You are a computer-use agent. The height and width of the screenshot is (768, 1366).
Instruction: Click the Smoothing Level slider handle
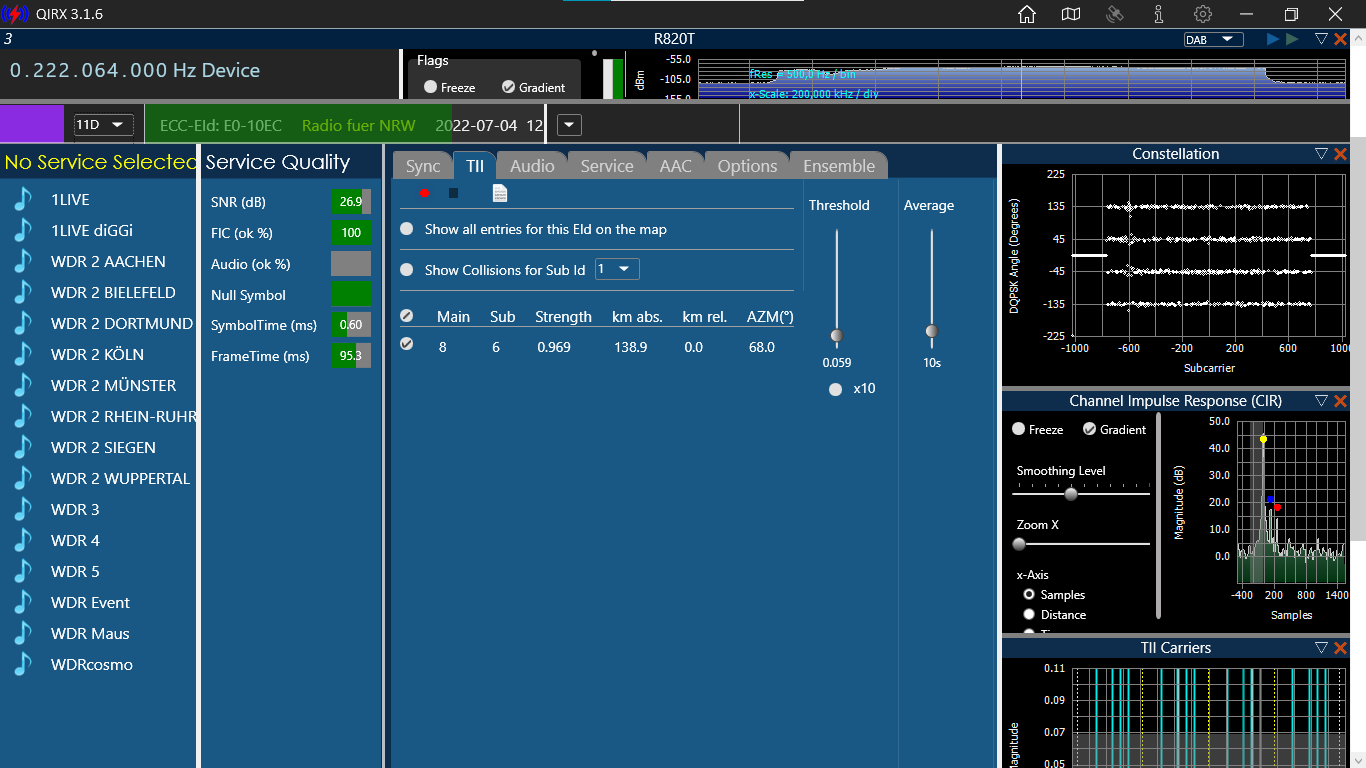1071,494
